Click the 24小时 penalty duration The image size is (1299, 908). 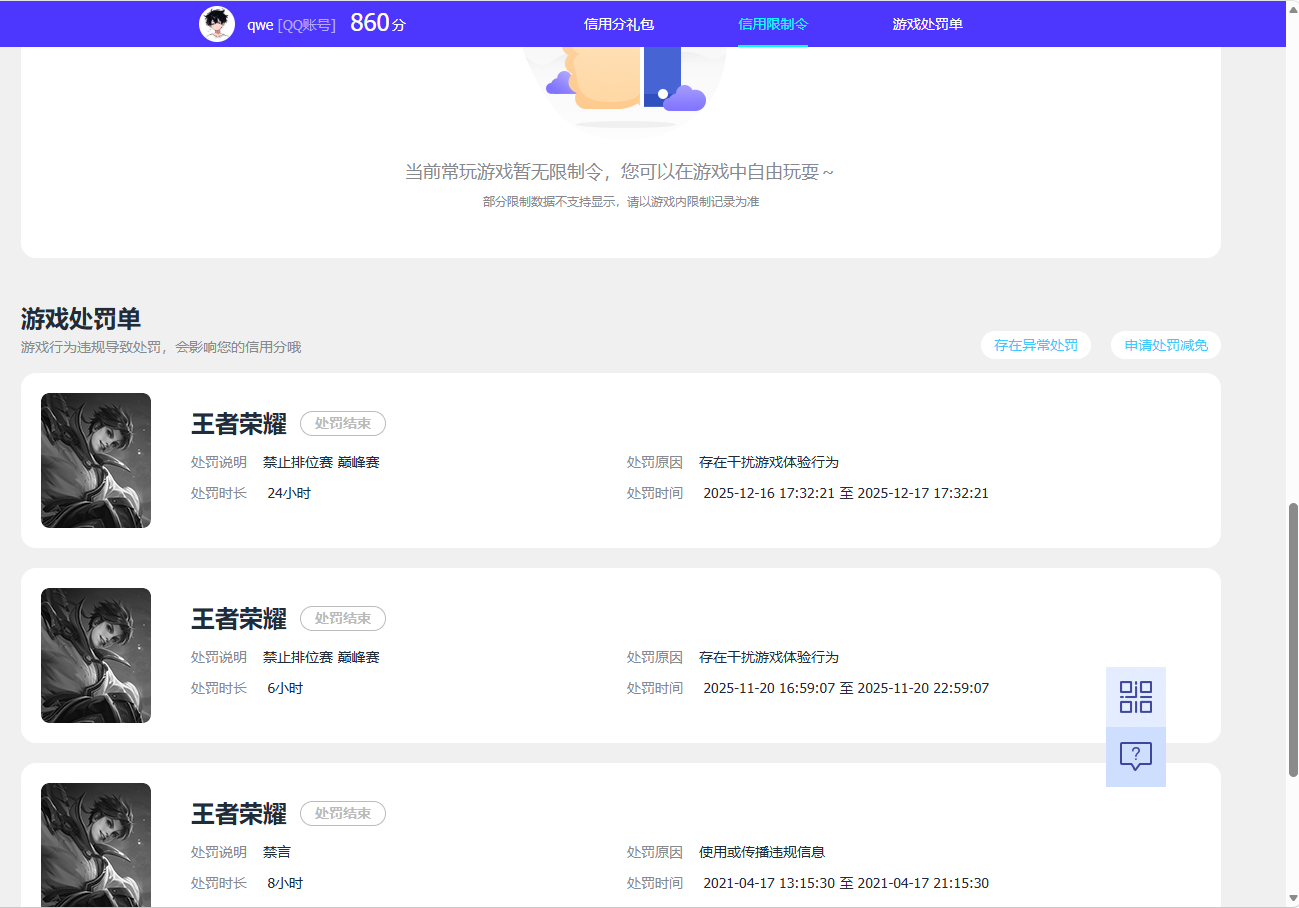[289, 493]
